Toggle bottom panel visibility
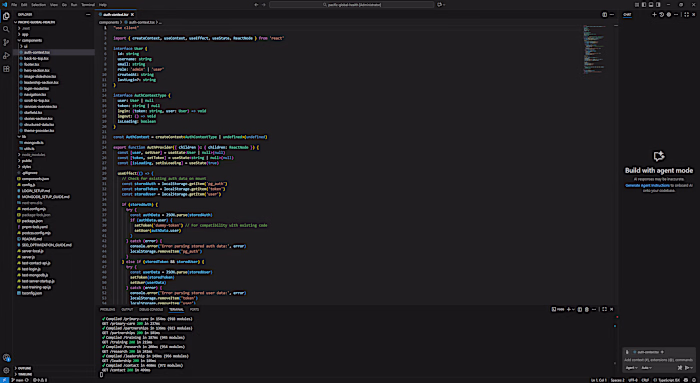Viewport: 700px width, 383px height. tap(651, 4)
